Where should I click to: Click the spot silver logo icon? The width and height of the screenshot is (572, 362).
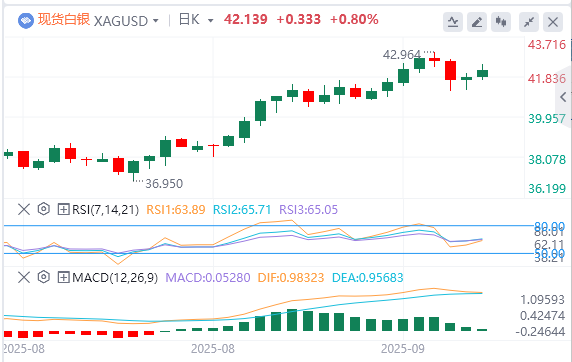click(26, 20)
